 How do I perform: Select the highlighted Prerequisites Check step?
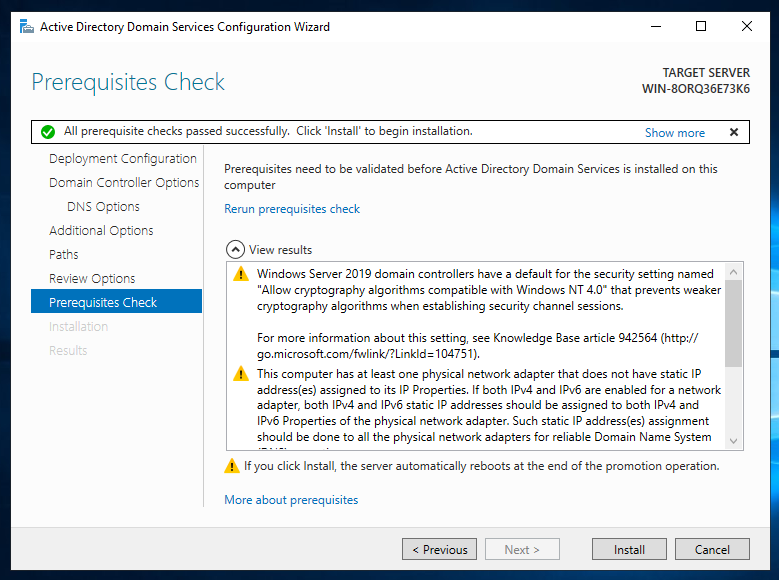(x=116, y=302)
